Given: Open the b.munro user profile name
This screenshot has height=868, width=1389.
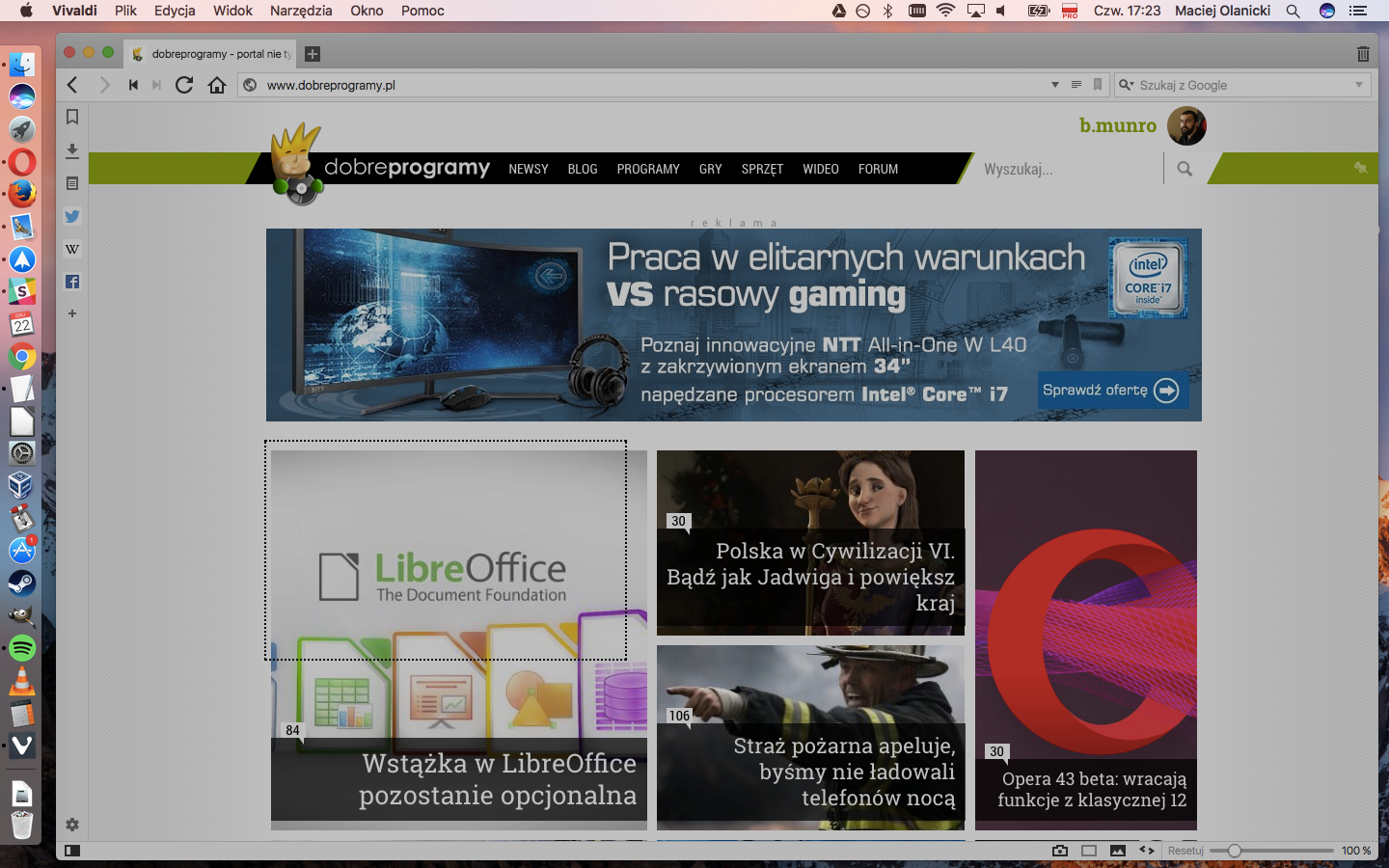Looking at the screenshot, I should [x=1118, y=125].
